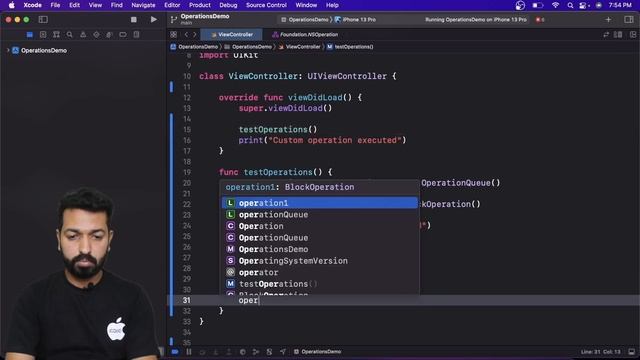
Task: Click Step out in debug bar
Action: 229,351
